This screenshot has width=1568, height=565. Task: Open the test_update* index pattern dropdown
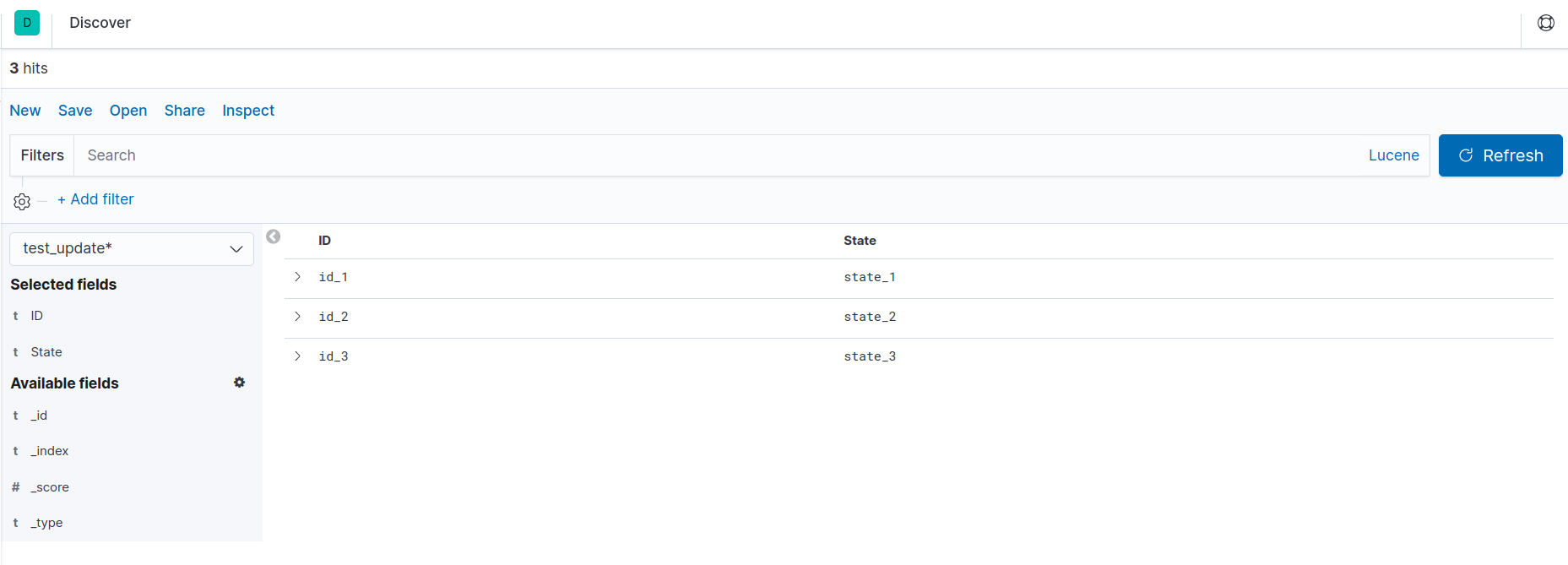[x=132, y=249]
